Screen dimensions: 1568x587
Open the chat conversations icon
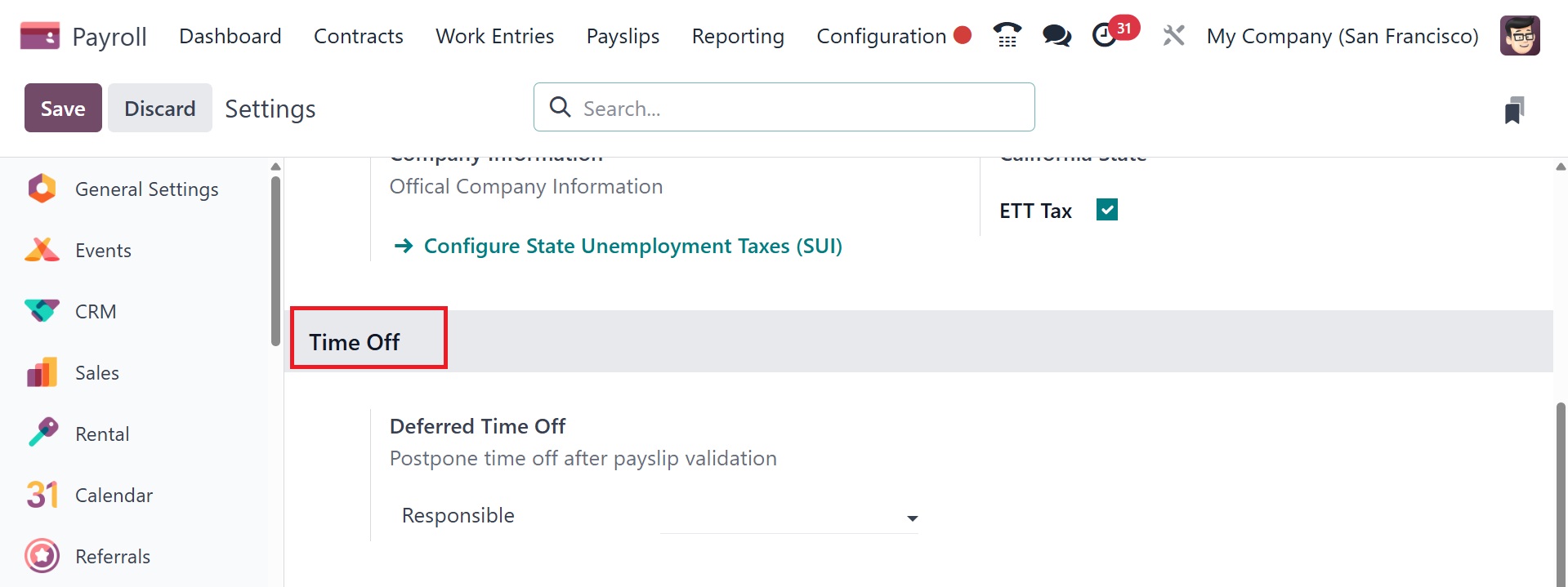(1057, 36)
